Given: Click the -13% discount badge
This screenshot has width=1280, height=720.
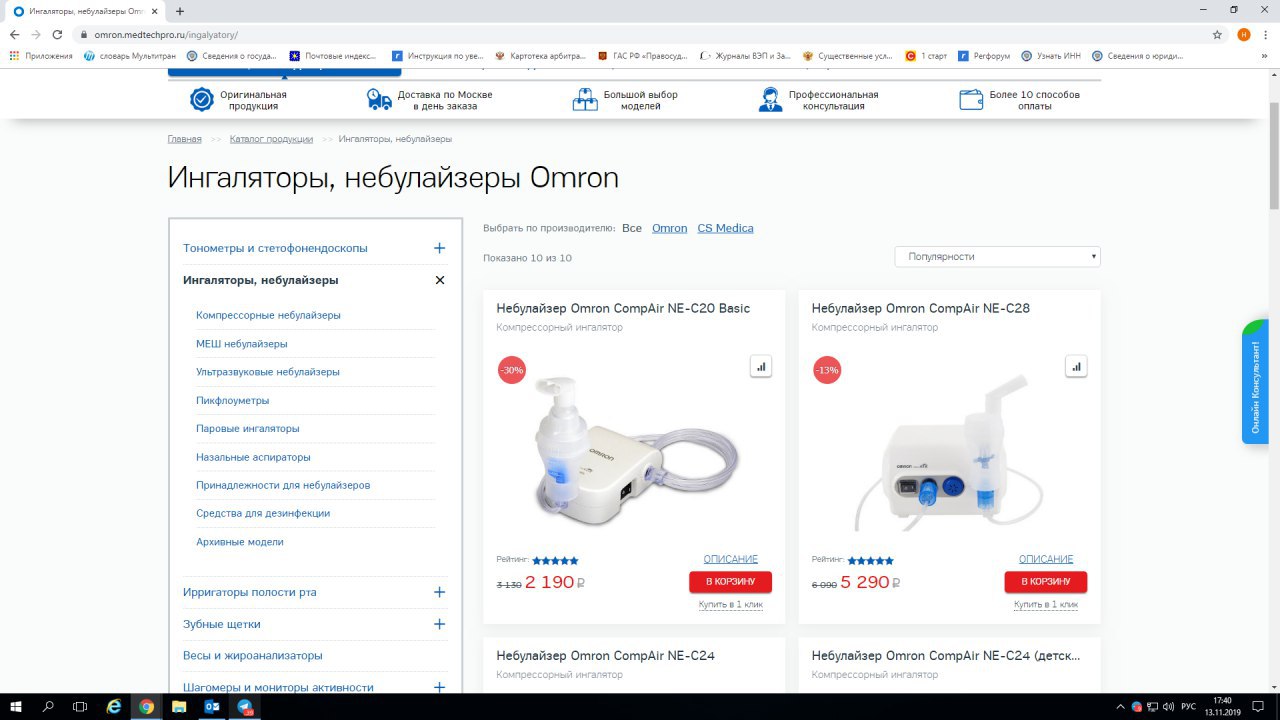Looking at the screenshot, I should point(827,369).
